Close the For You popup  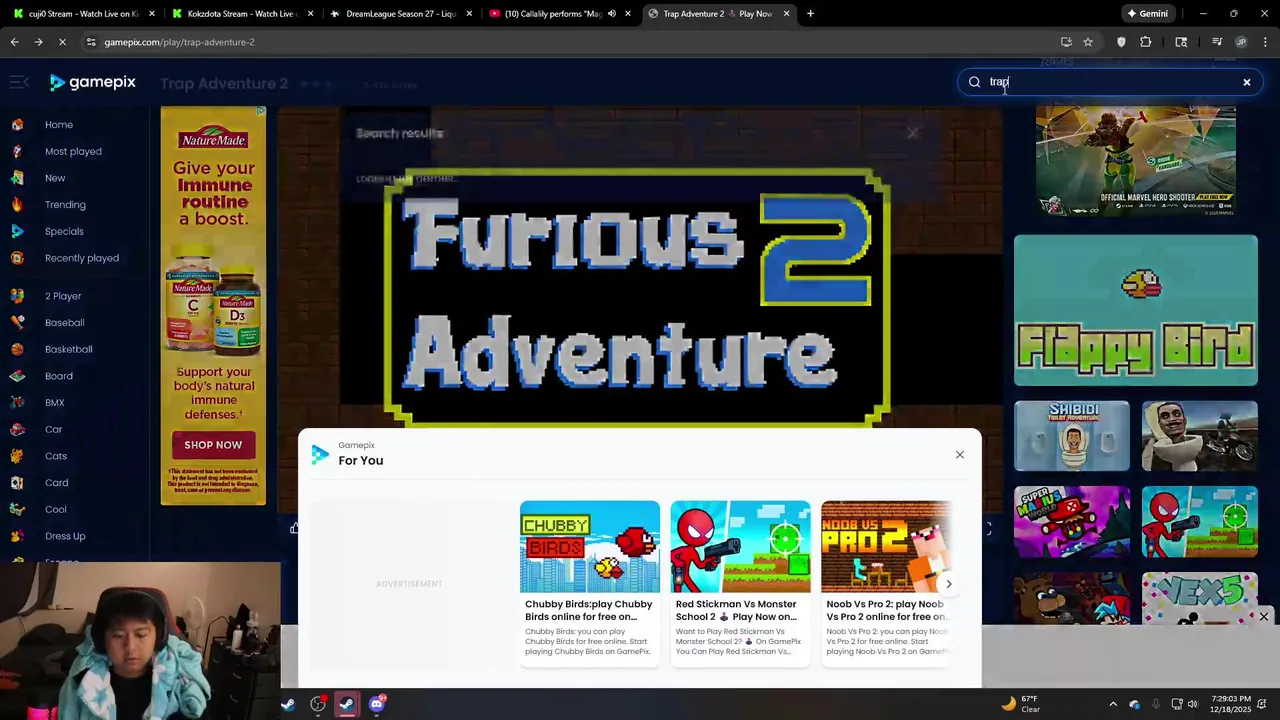click(960, 455)
